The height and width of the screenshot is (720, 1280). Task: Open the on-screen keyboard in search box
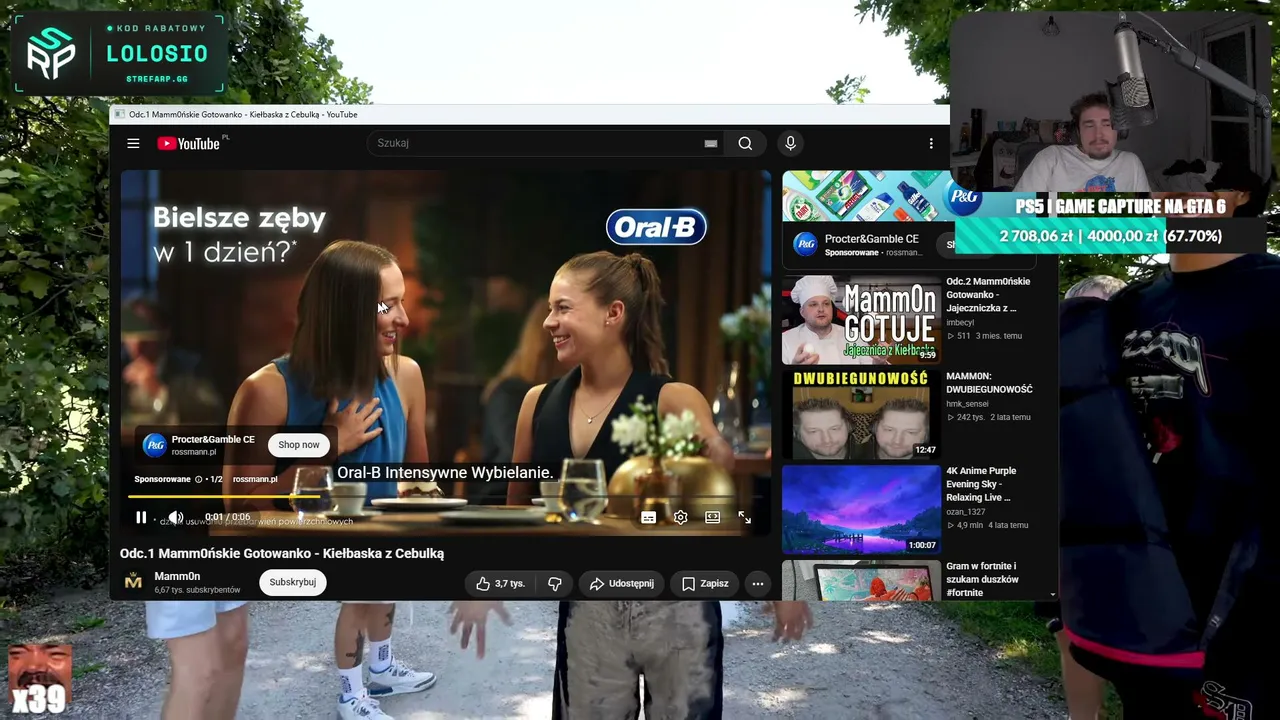711,143
